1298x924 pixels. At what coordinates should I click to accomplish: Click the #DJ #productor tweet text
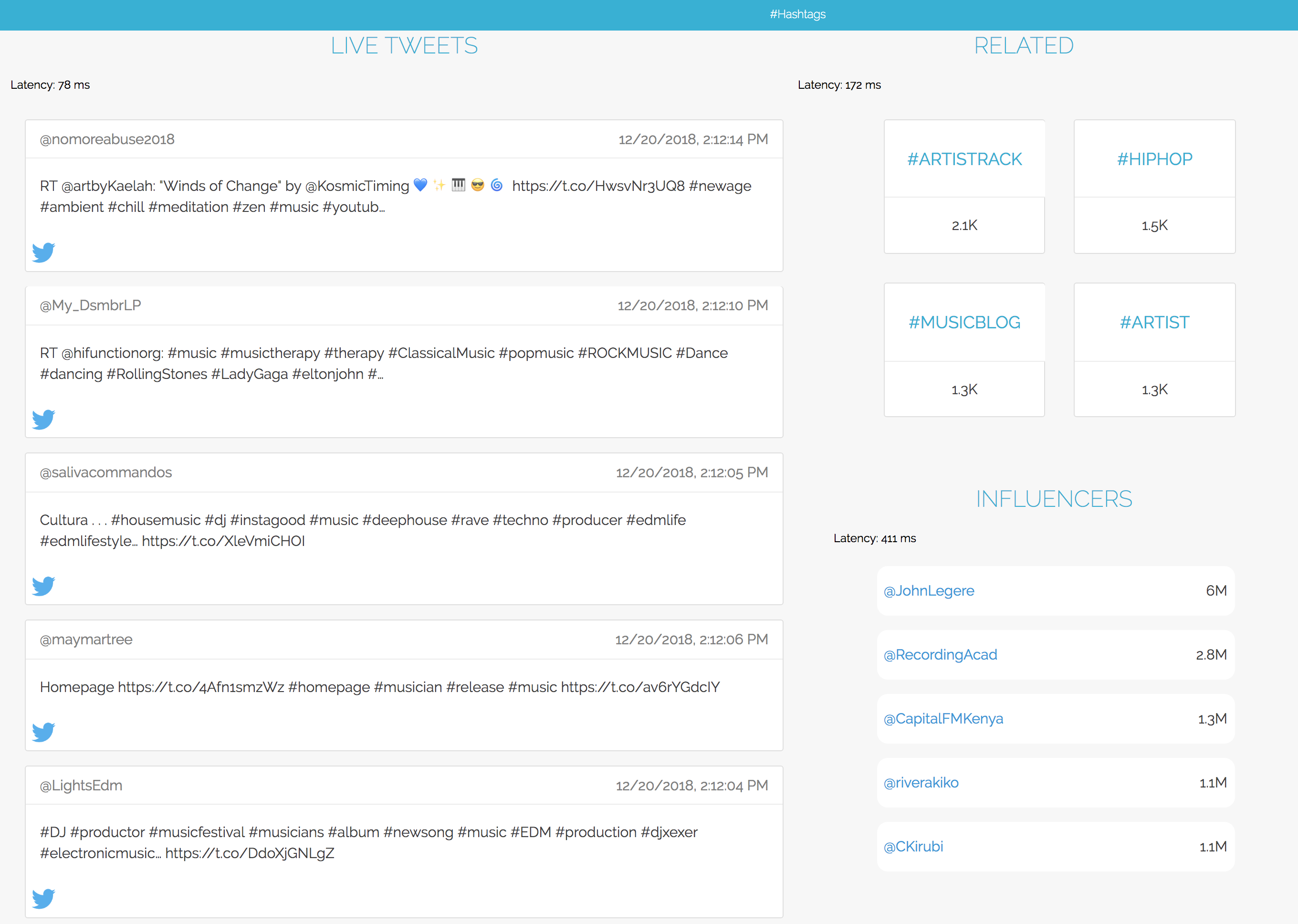(368, 843)
